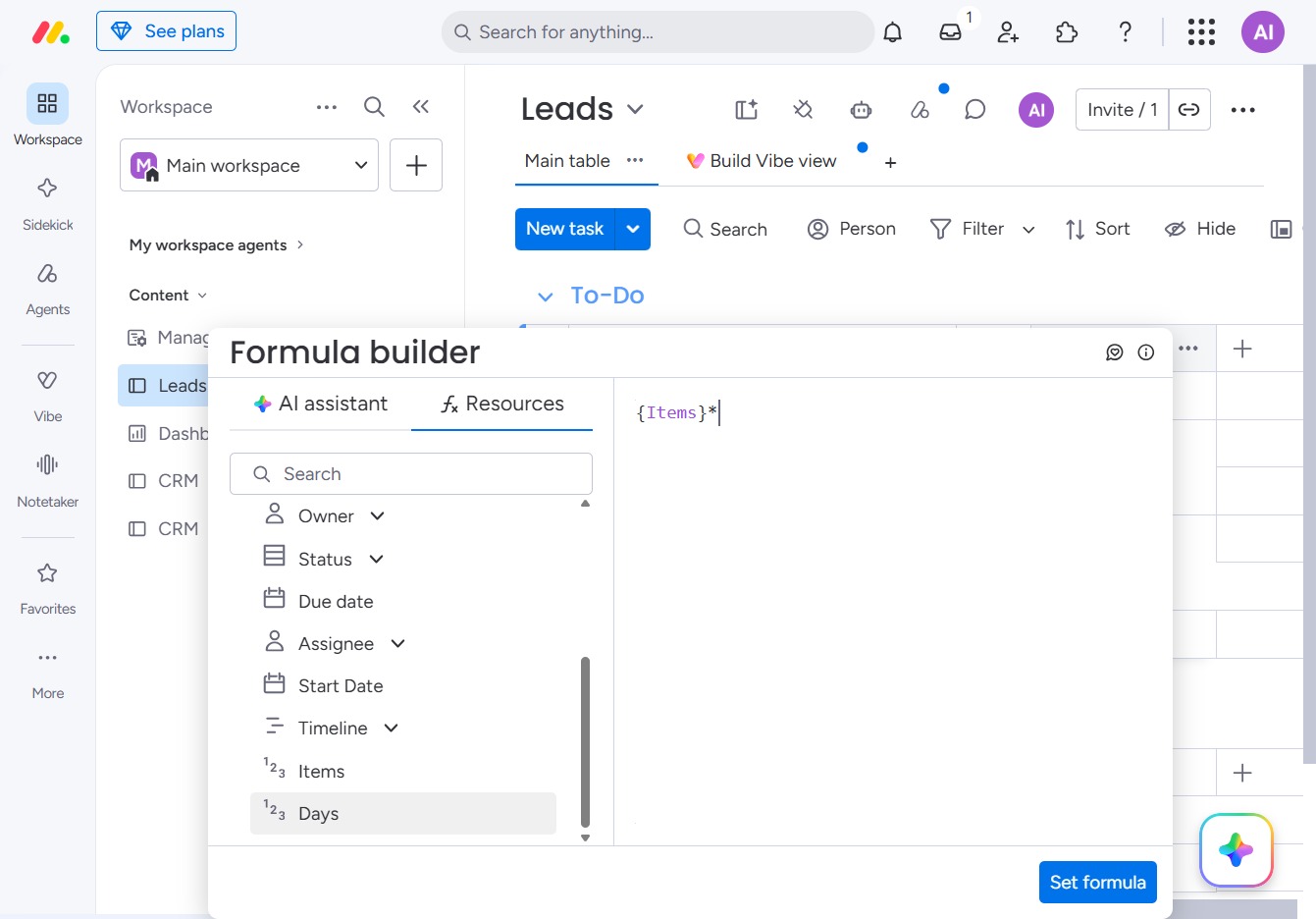Viewport: 1316px width, 919px height.
Task: Open the apps marketplace puzzle icon
Action: pos(1067,32)
